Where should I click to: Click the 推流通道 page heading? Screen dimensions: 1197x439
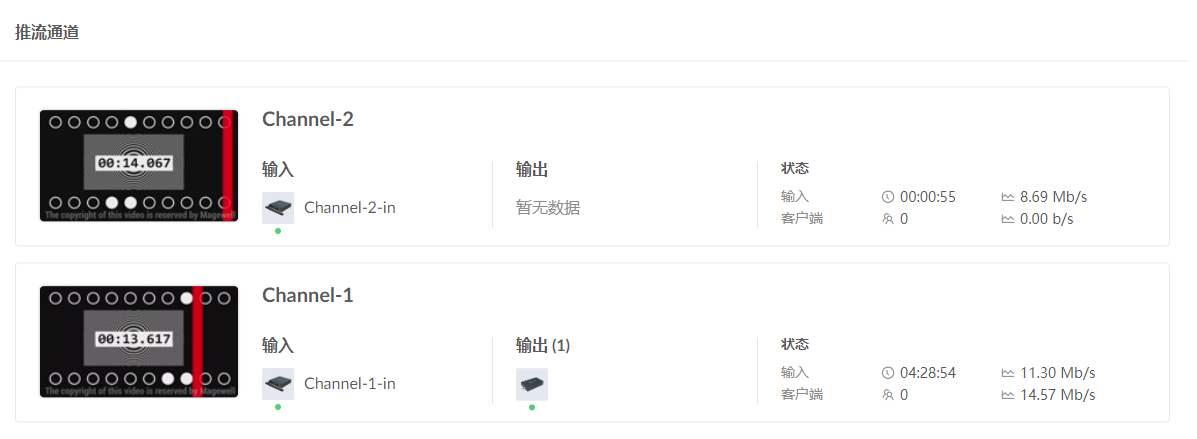click(47, 32)
